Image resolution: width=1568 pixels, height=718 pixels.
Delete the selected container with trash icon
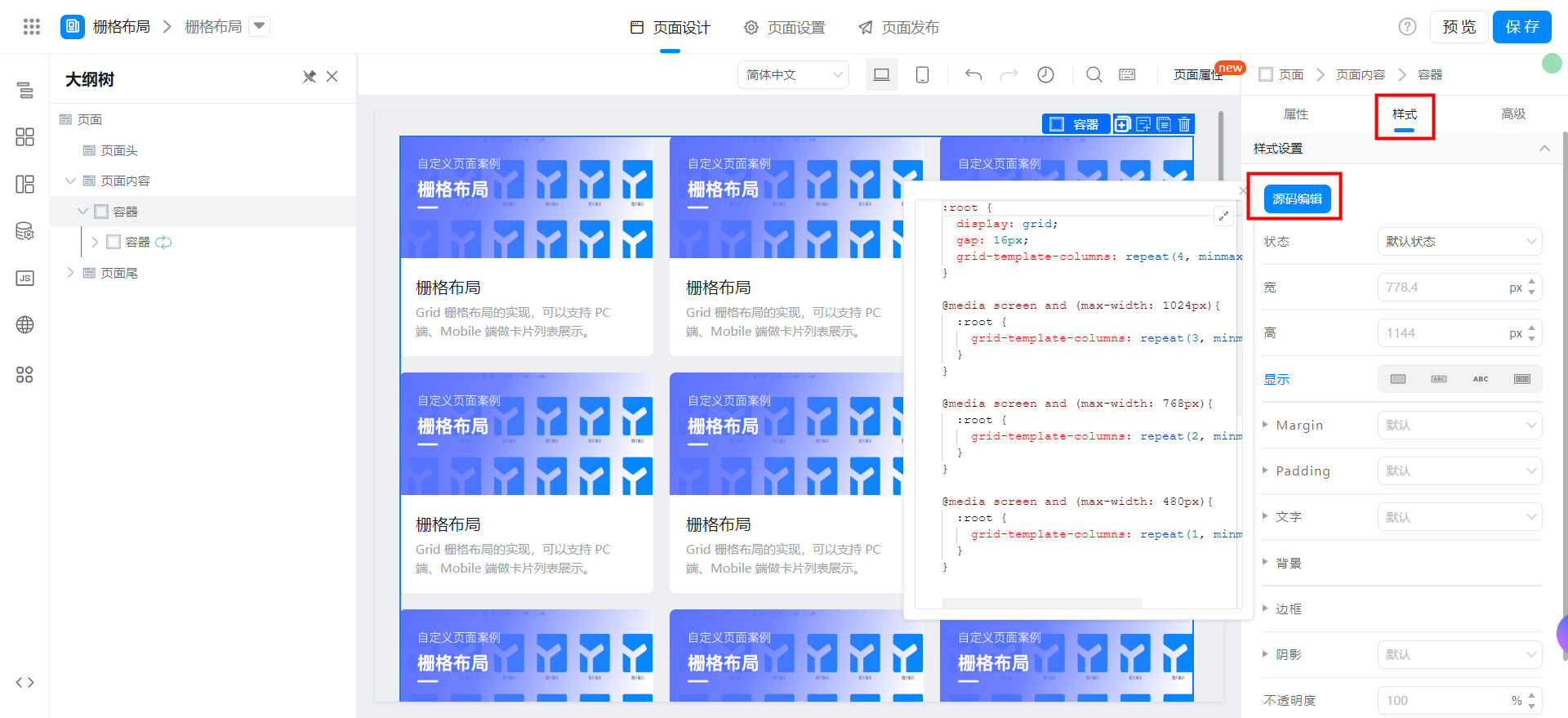coord(1184,124)
